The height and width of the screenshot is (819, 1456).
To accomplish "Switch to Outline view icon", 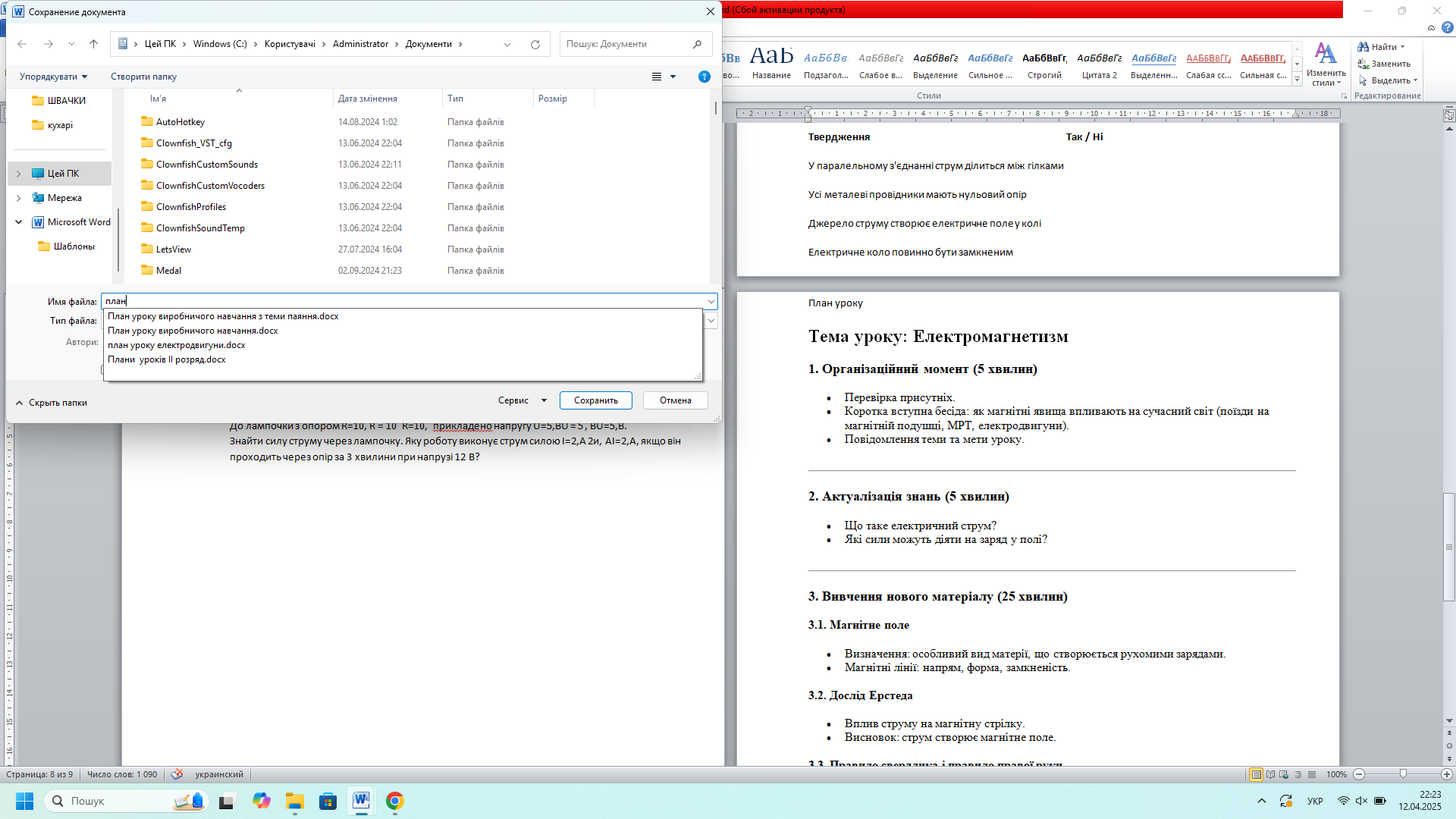I will click(x=1298, y=774).
